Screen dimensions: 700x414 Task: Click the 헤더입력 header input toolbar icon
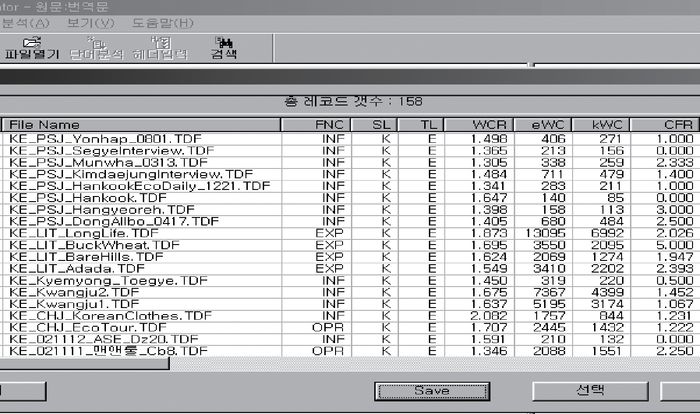[160, 48]
